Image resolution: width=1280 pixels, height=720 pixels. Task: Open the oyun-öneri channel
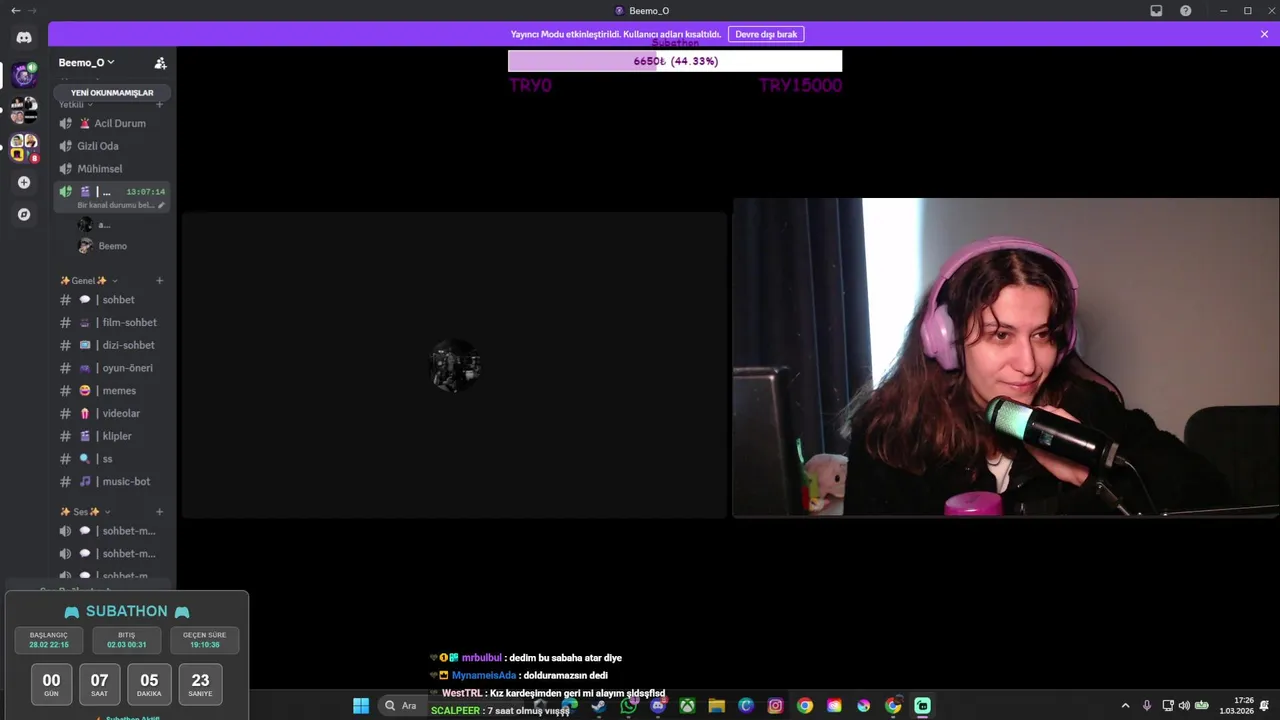pos(112,368)
